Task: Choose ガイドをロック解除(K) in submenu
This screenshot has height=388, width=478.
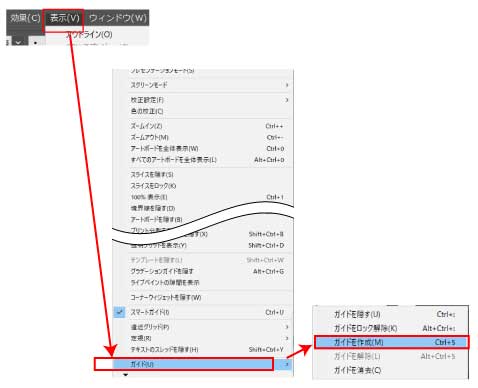Action: (391, 328)
